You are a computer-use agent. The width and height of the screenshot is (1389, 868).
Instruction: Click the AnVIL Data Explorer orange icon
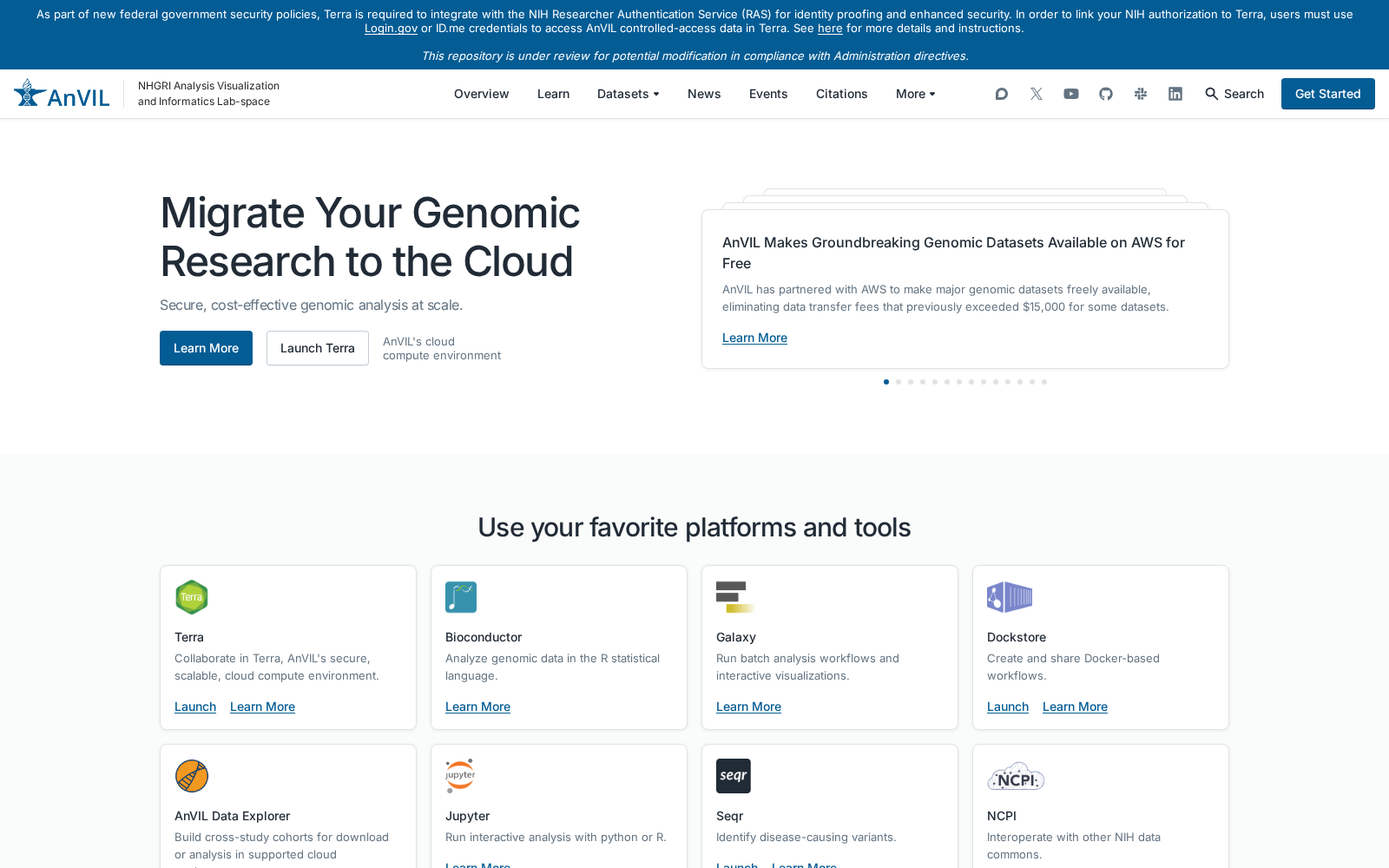coord(192,776)
